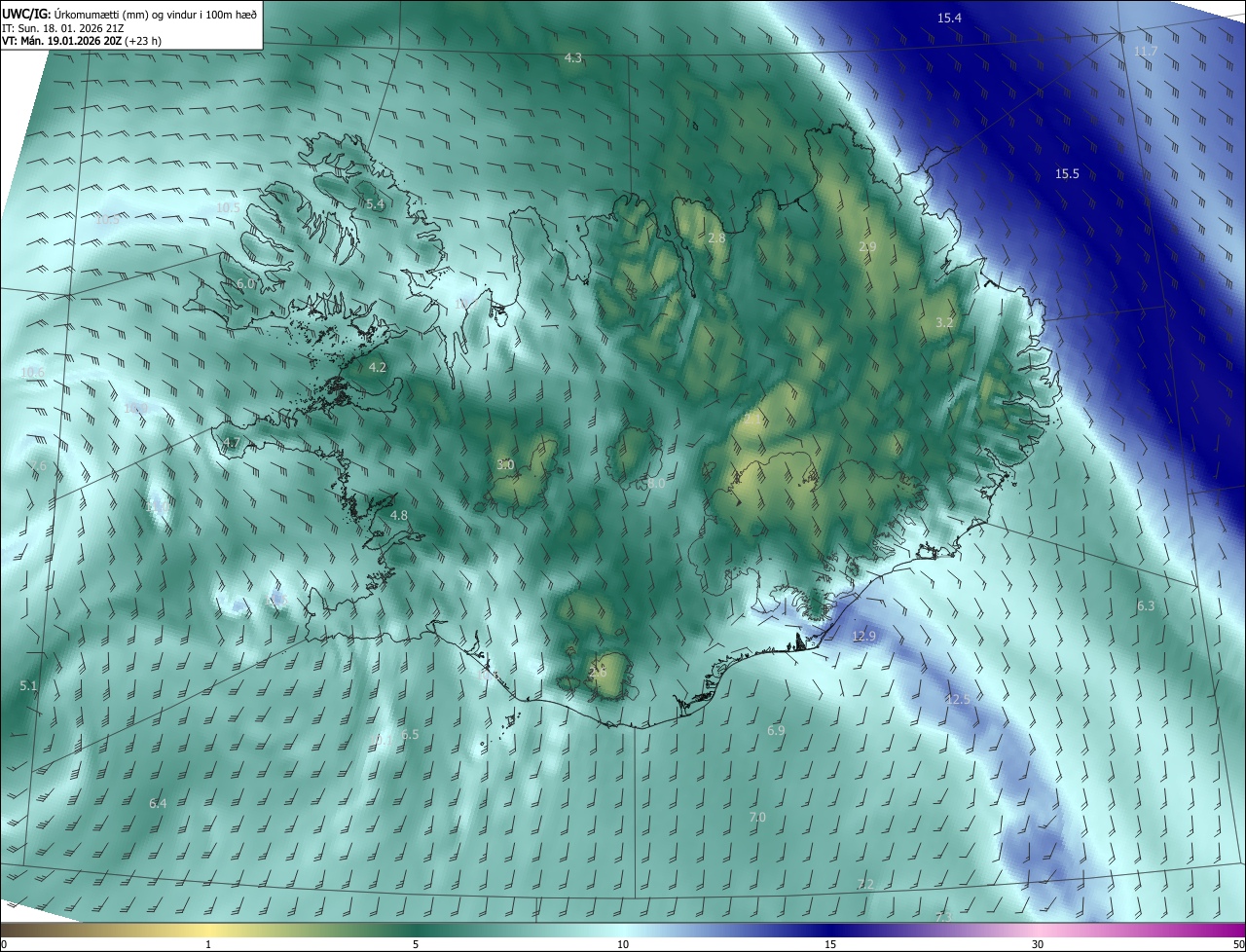Click the 6.0 value label
The image size is (1246, 952).
tap(245, 284)
